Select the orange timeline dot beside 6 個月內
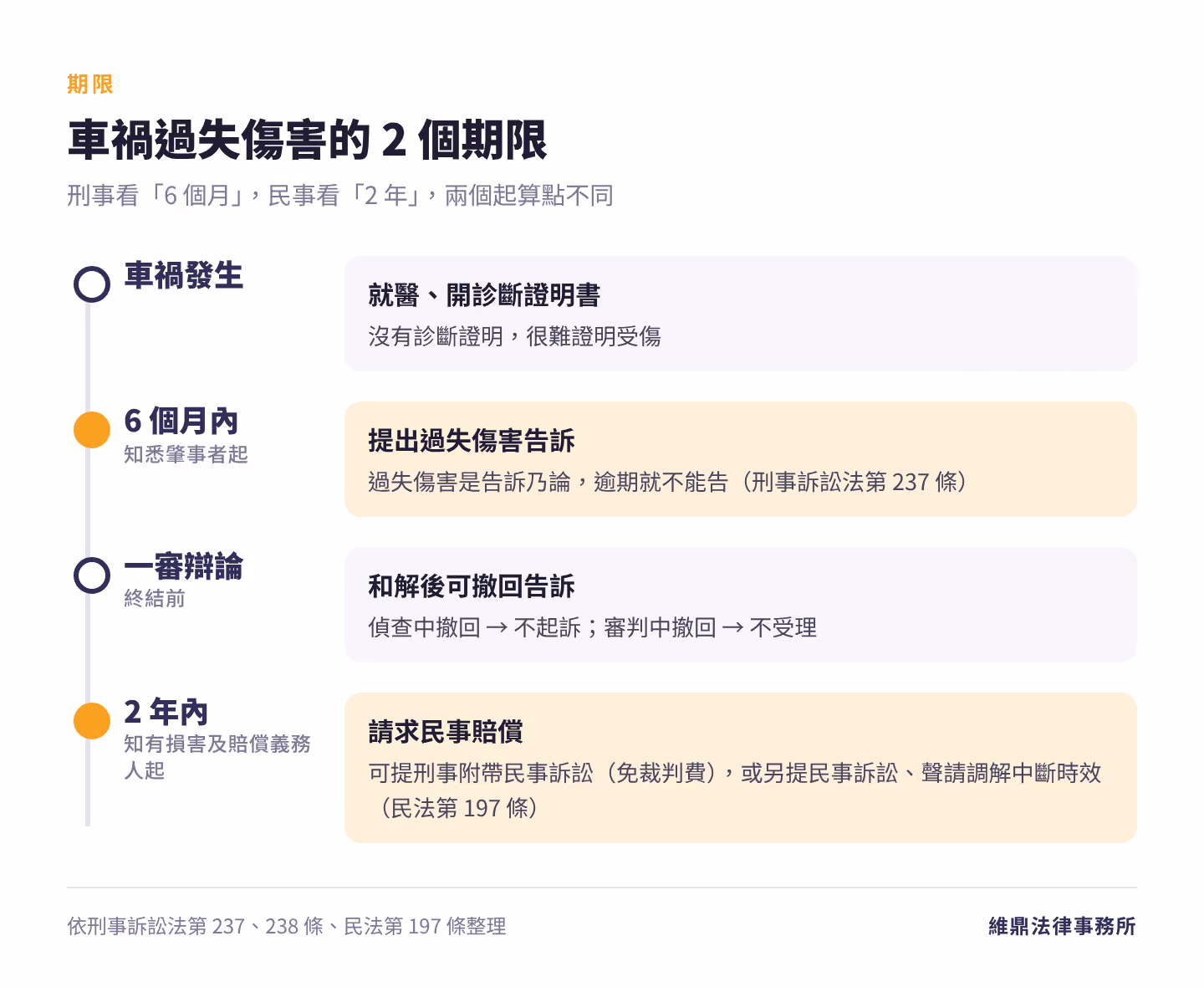Screen dimensions: 1204x987 click(x=92, y=430)
